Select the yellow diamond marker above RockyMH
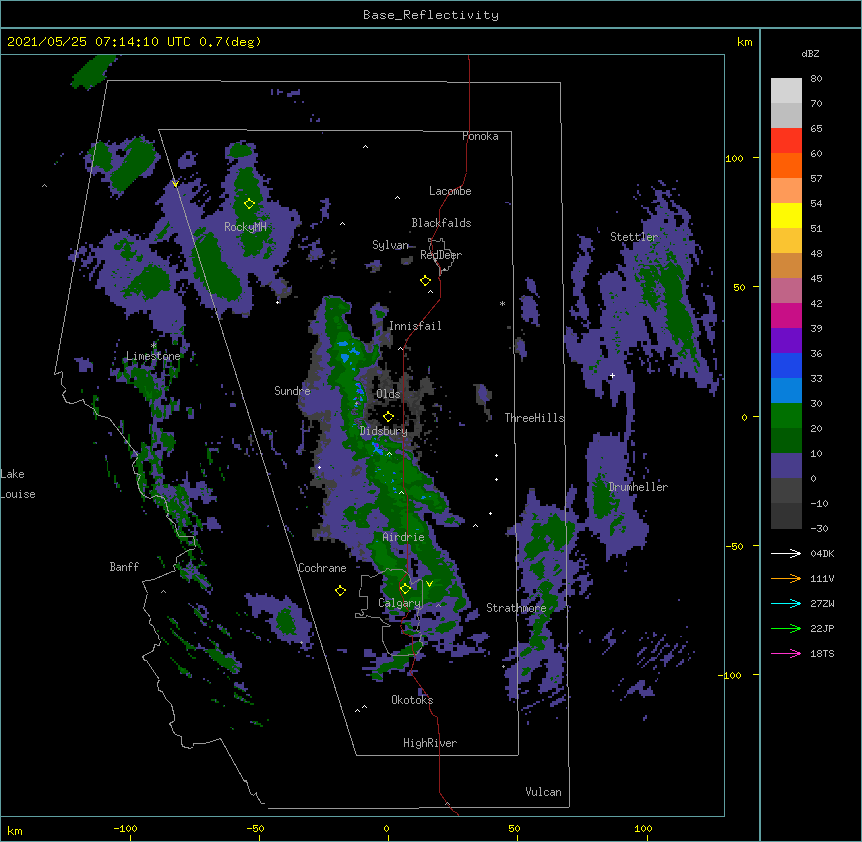Screen dimensions: 862x842 (250, 204)
